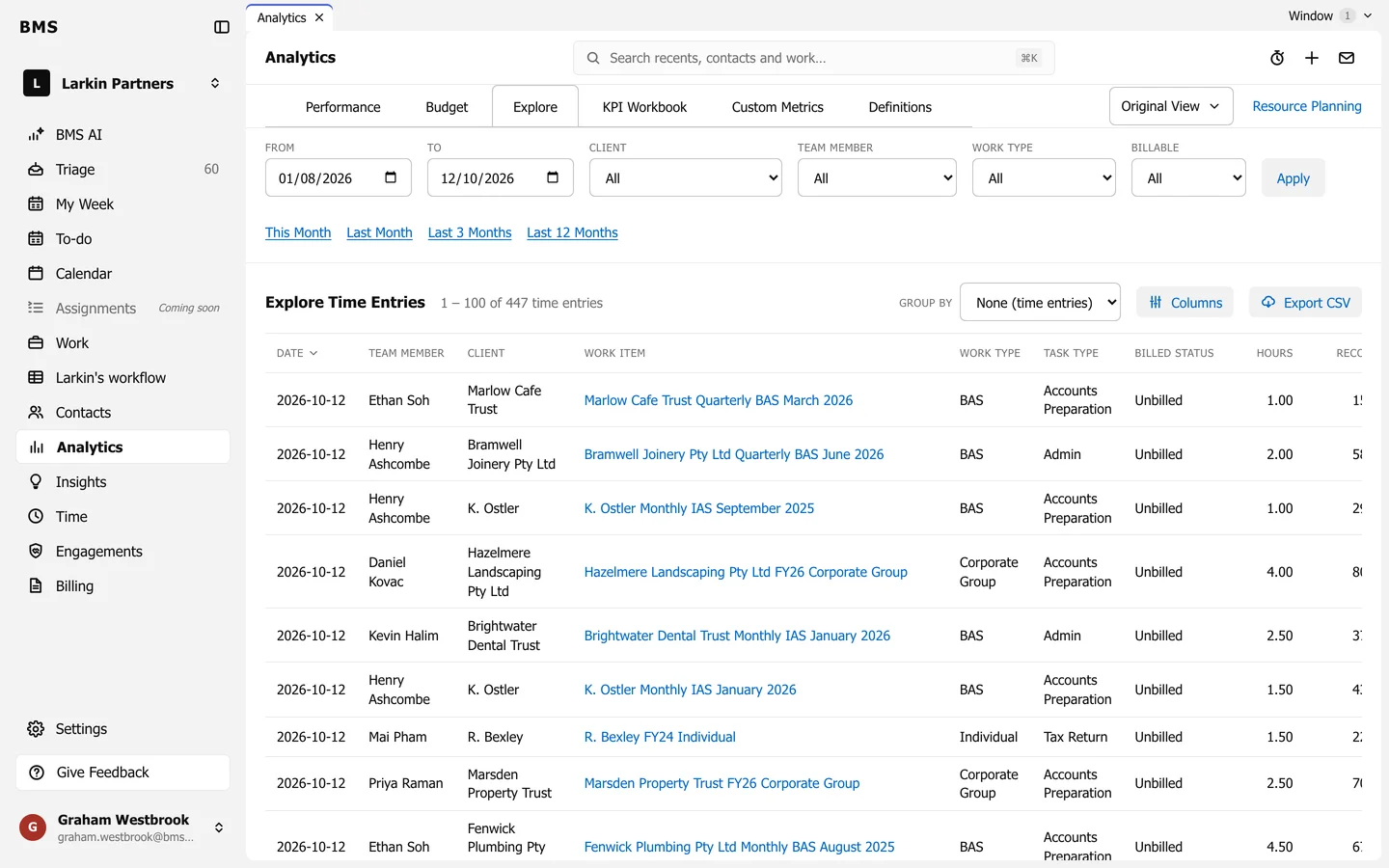Viewport: 1389px width, 868px height.
Task: Expand Graham Westbrook user menu
Action: coord(123,827)
